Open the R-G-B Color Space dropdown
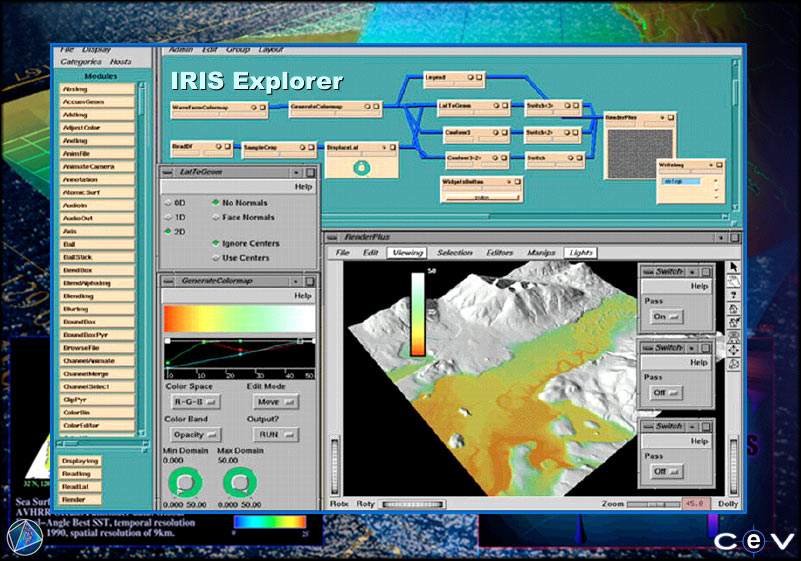Image resolution: width=801 pixels, height=561 pixels. (x=195, y=402)
